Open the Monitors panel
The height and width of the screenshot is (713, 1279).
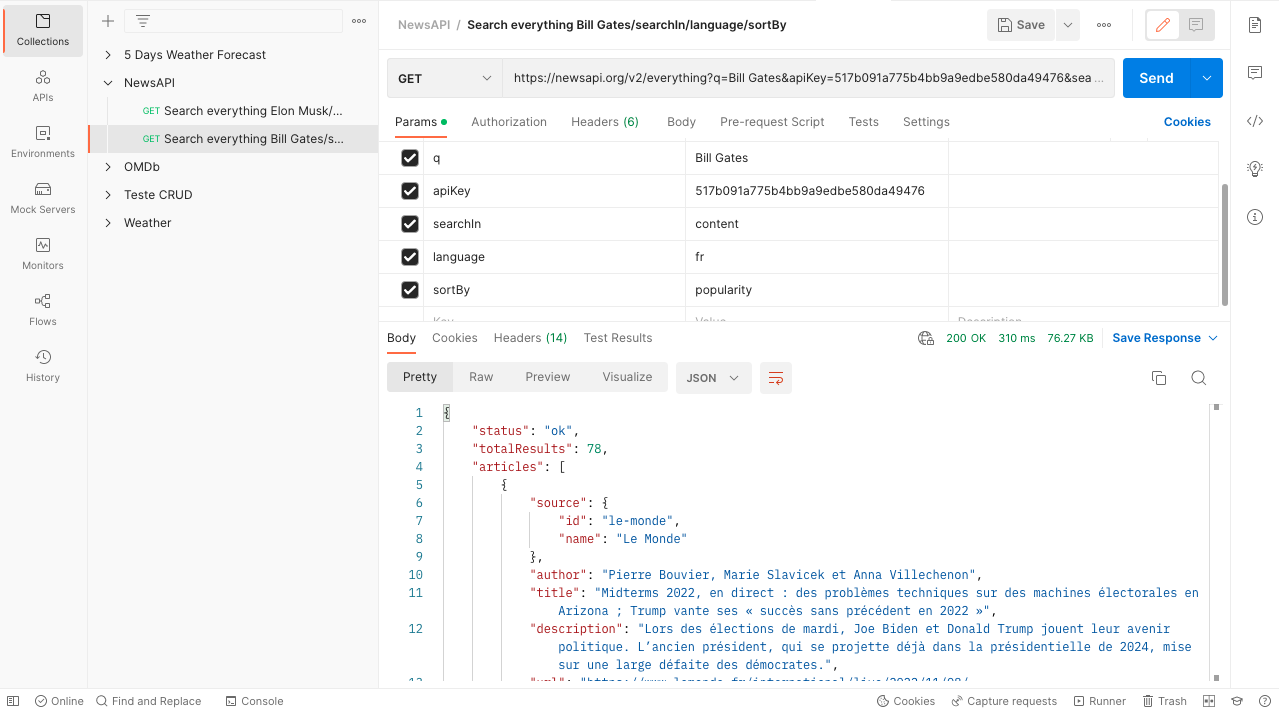point(42,255)
